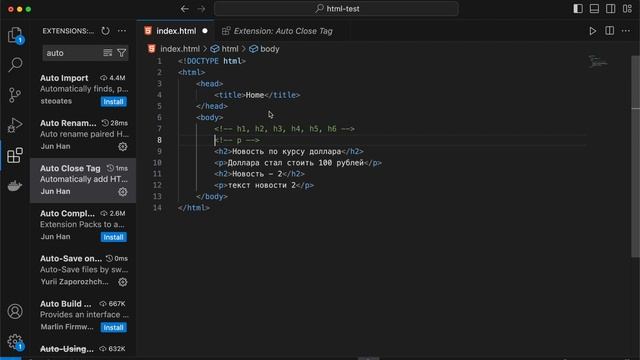Select the Auto Import extension entry

tap(83, 90)
